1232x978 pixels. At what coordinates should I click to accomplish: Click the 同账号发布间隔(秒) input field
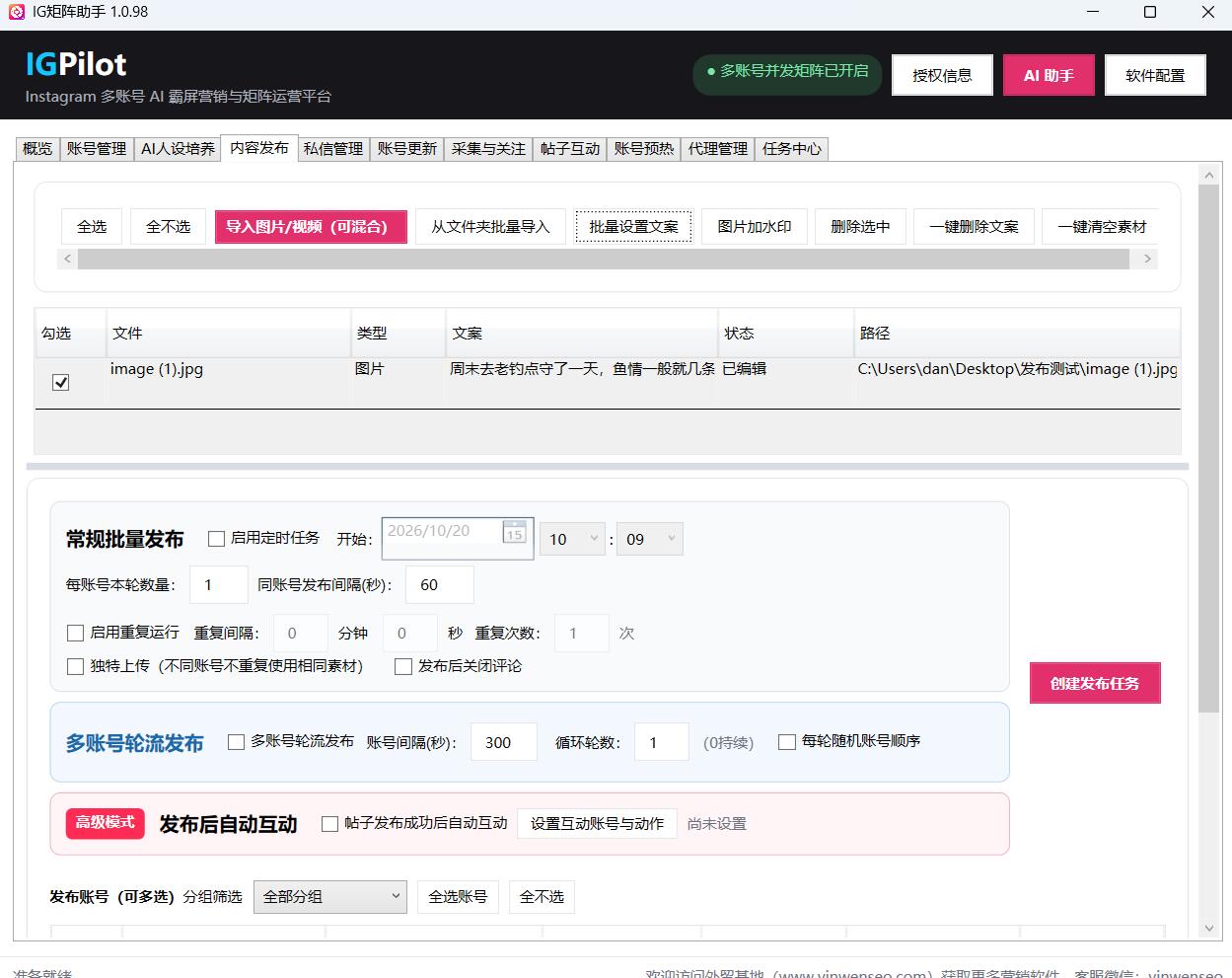tap(440, 585)
